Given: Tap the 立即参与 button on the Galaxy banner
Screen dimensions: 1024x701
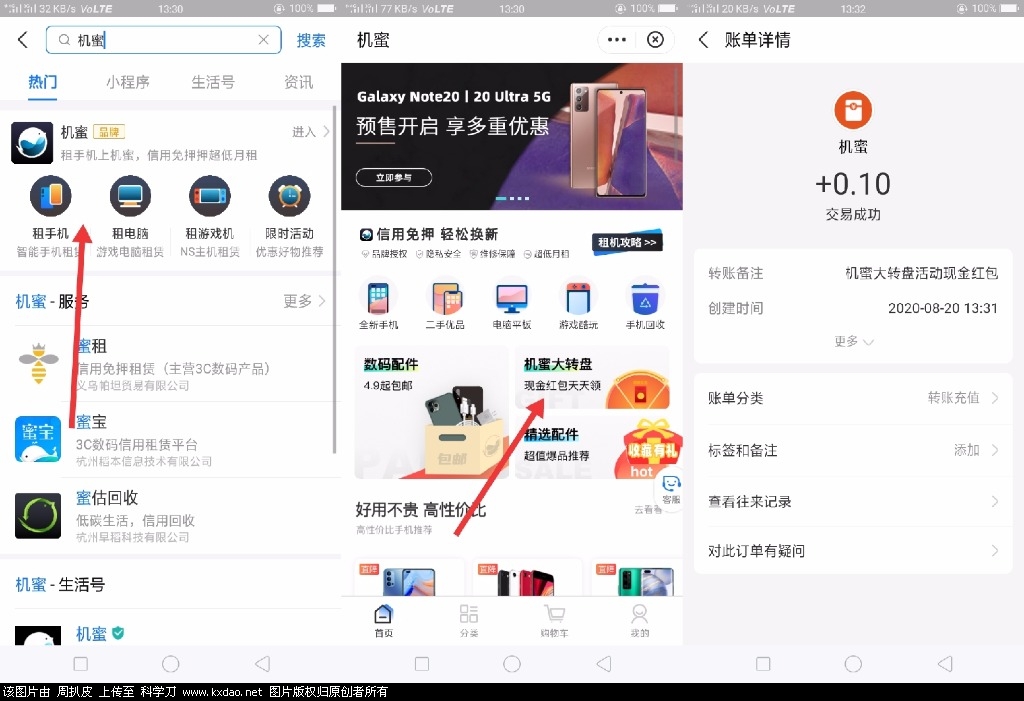Looking at the screenshot, I should pyautogui.click(x=394, y=177).
